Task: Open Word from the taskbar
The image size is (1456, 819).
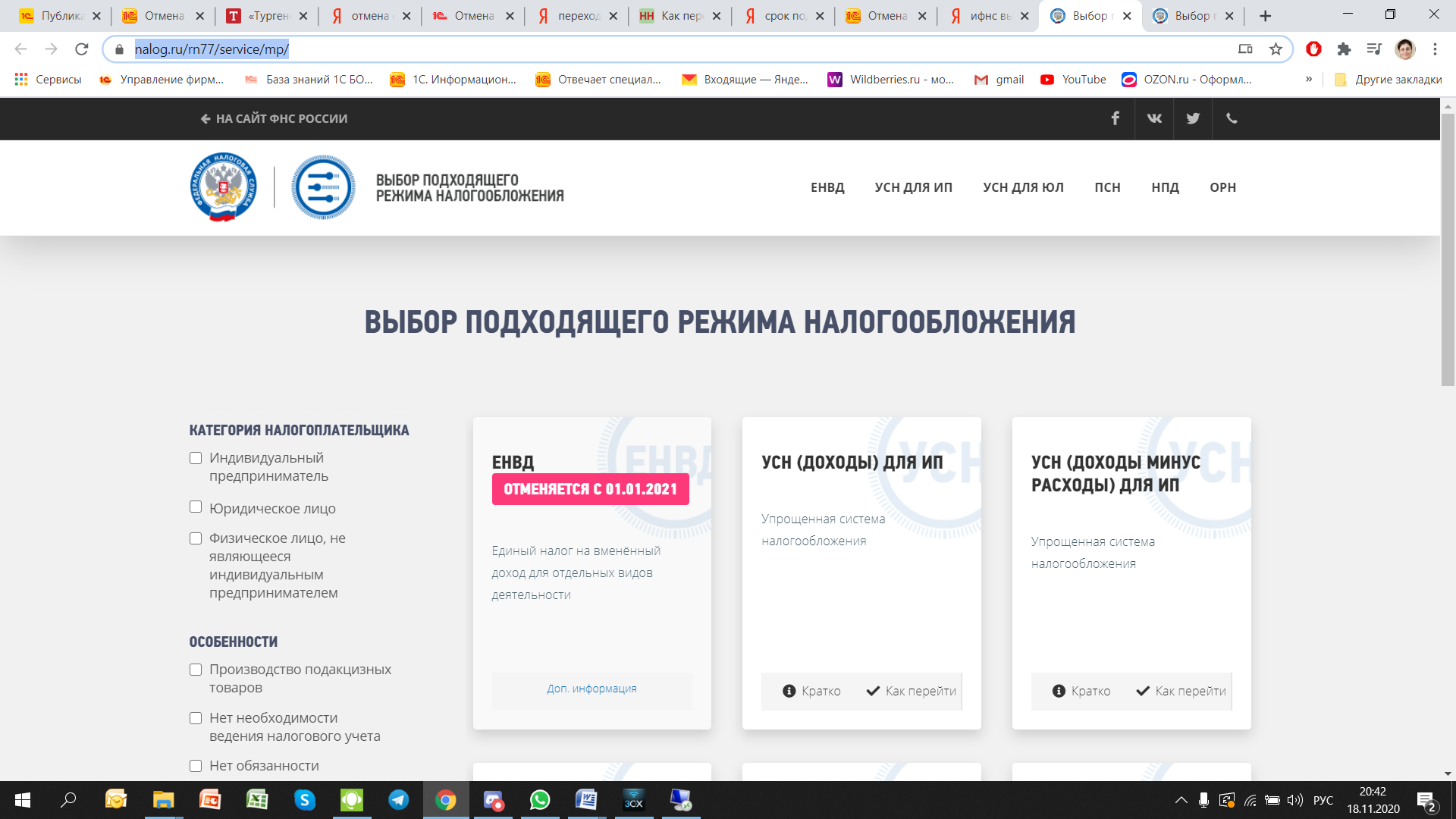Action: [x=586, y=800]
